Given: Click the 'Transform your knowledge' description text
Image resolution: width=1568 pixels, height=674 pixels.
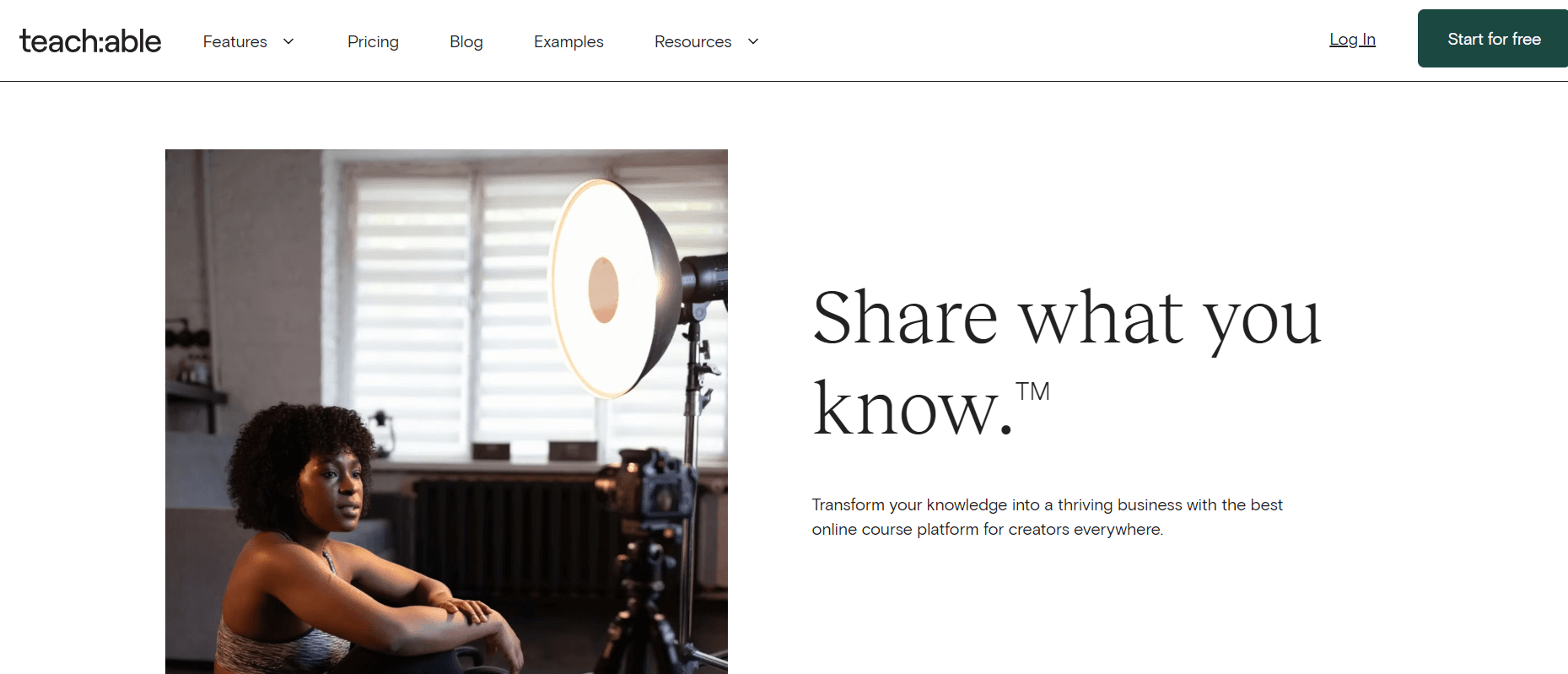Looking at the screenshot, I should coord(1047,516).
